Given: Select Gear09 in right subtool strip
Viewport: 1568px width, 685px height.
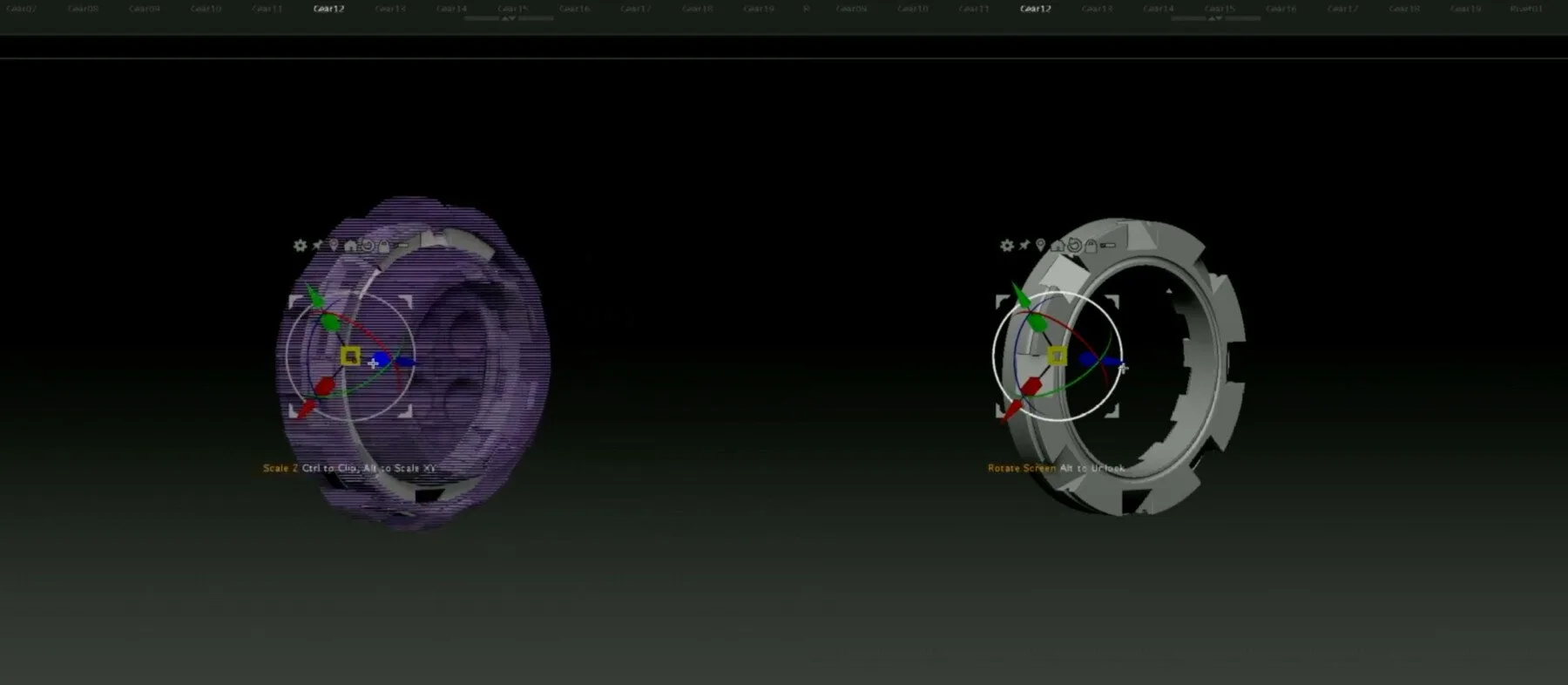Looking at the screenshot, I should (x=852, y=9).
